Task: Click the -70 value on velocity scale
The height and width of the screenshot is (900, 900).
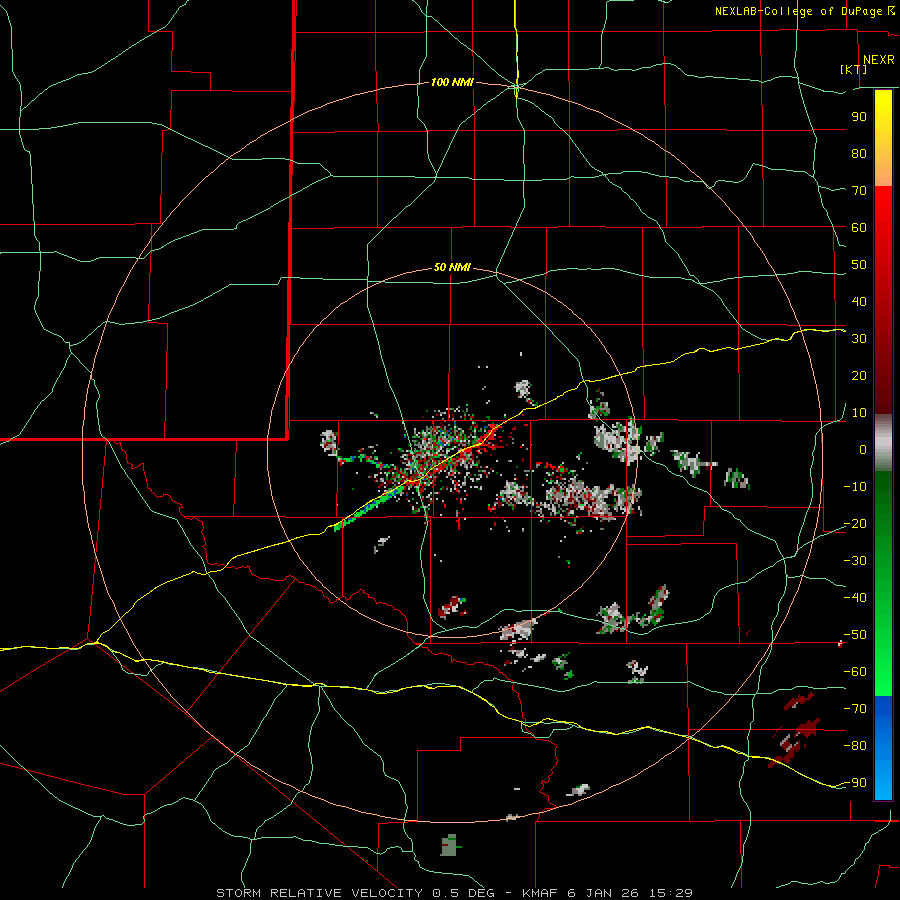Action: [x=855, y=709]
